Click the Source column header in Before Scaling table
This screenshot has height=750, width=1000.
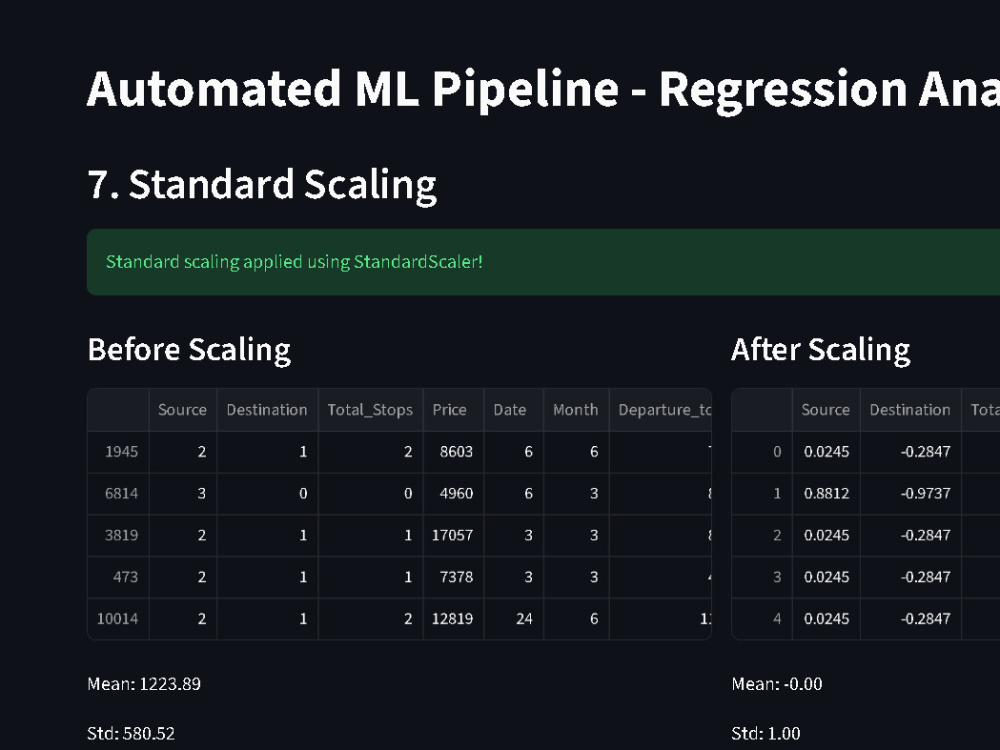183,410
